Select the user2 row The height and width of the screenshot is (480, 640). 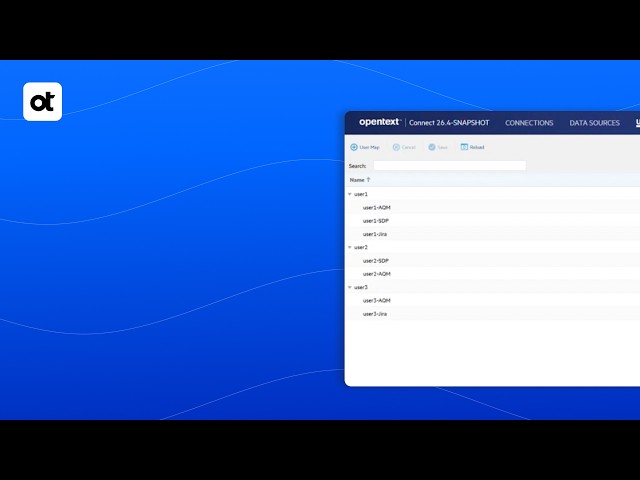[492, 247]
